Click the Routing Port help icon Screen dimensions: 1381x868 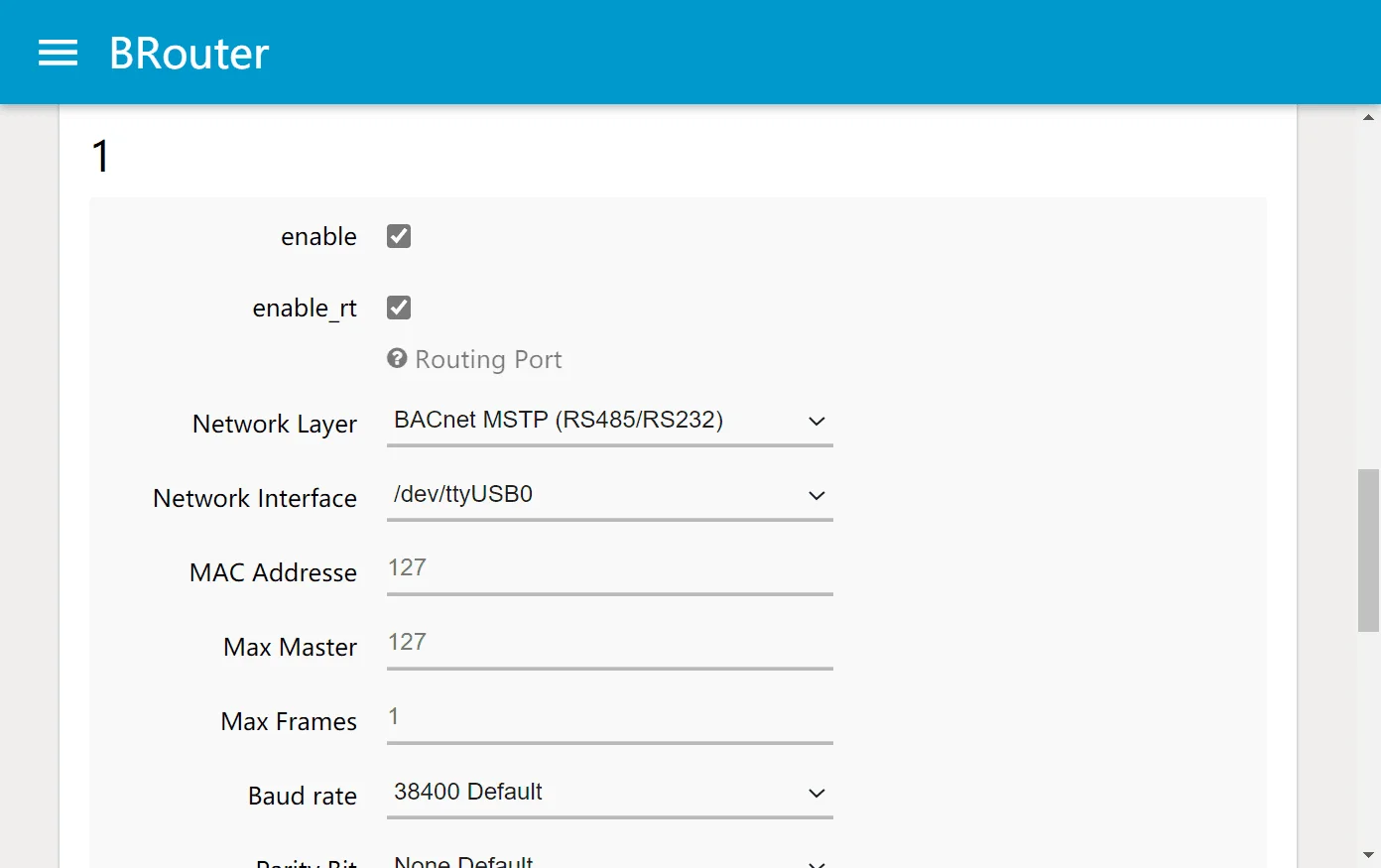coord(397,358)
